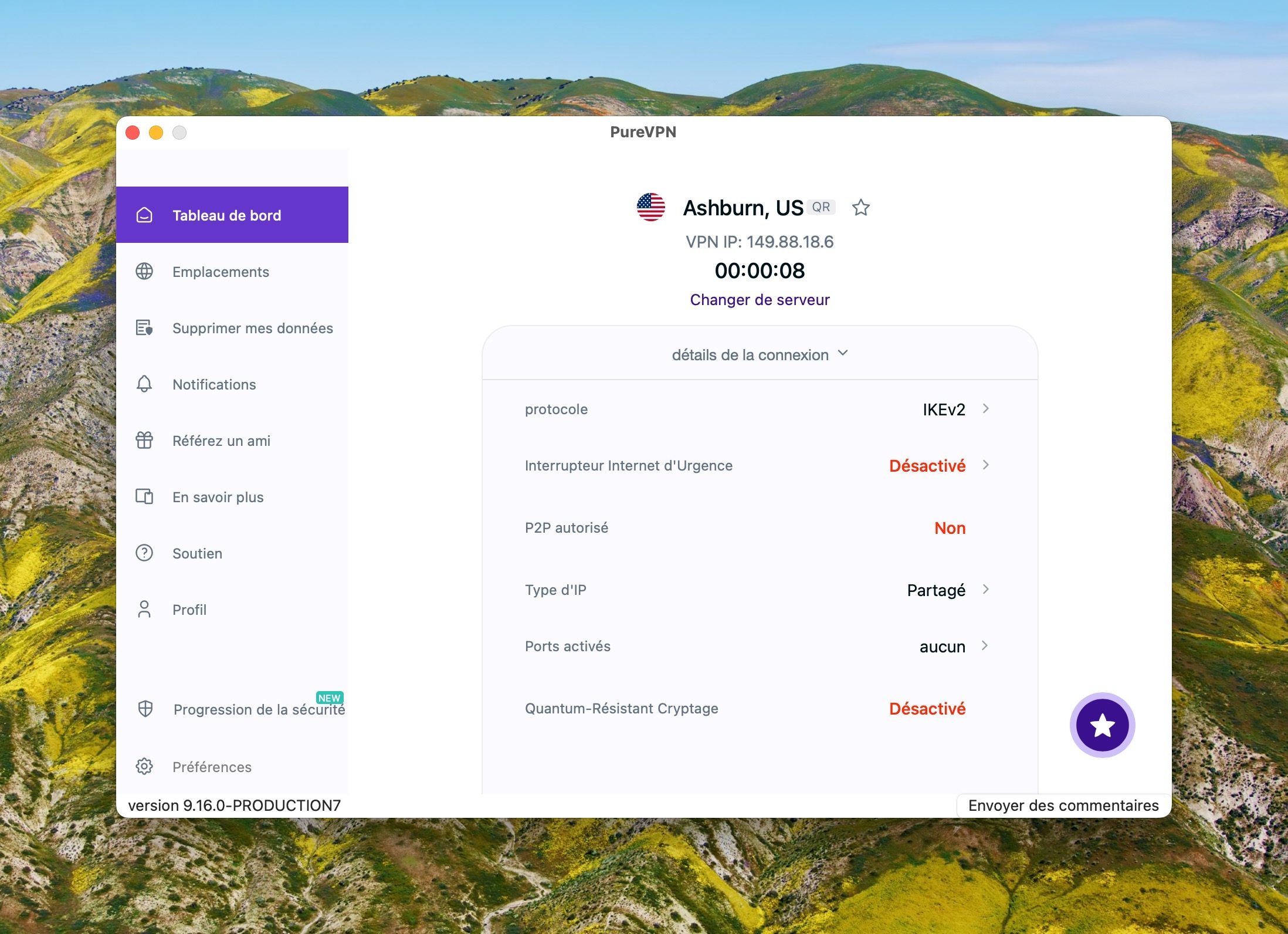This screenshot has height=934, width=1288.
Task: Collapse détails de la connexion chevron
Action: (843, 353)
